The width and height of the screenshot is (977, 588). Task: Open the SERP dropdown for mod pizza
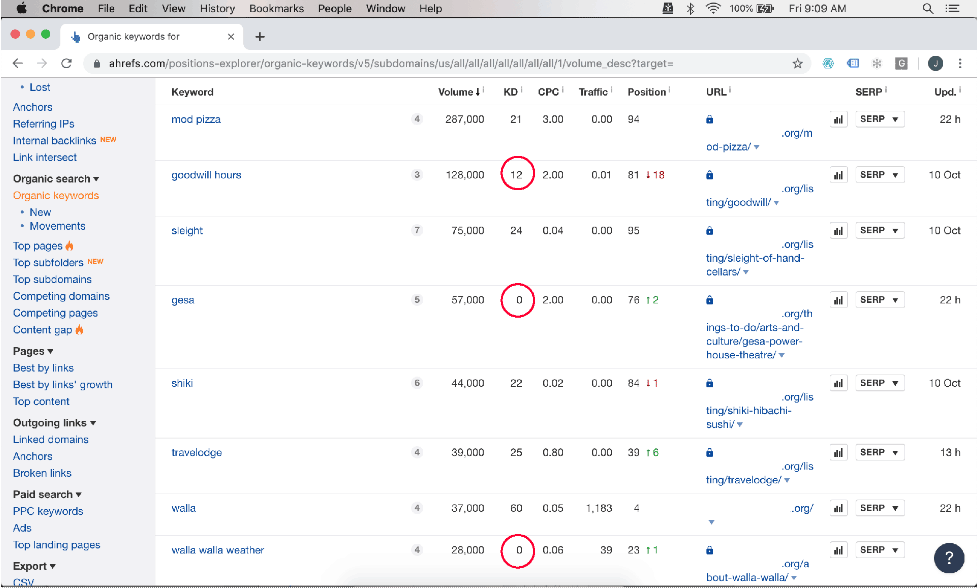(879, 119)
